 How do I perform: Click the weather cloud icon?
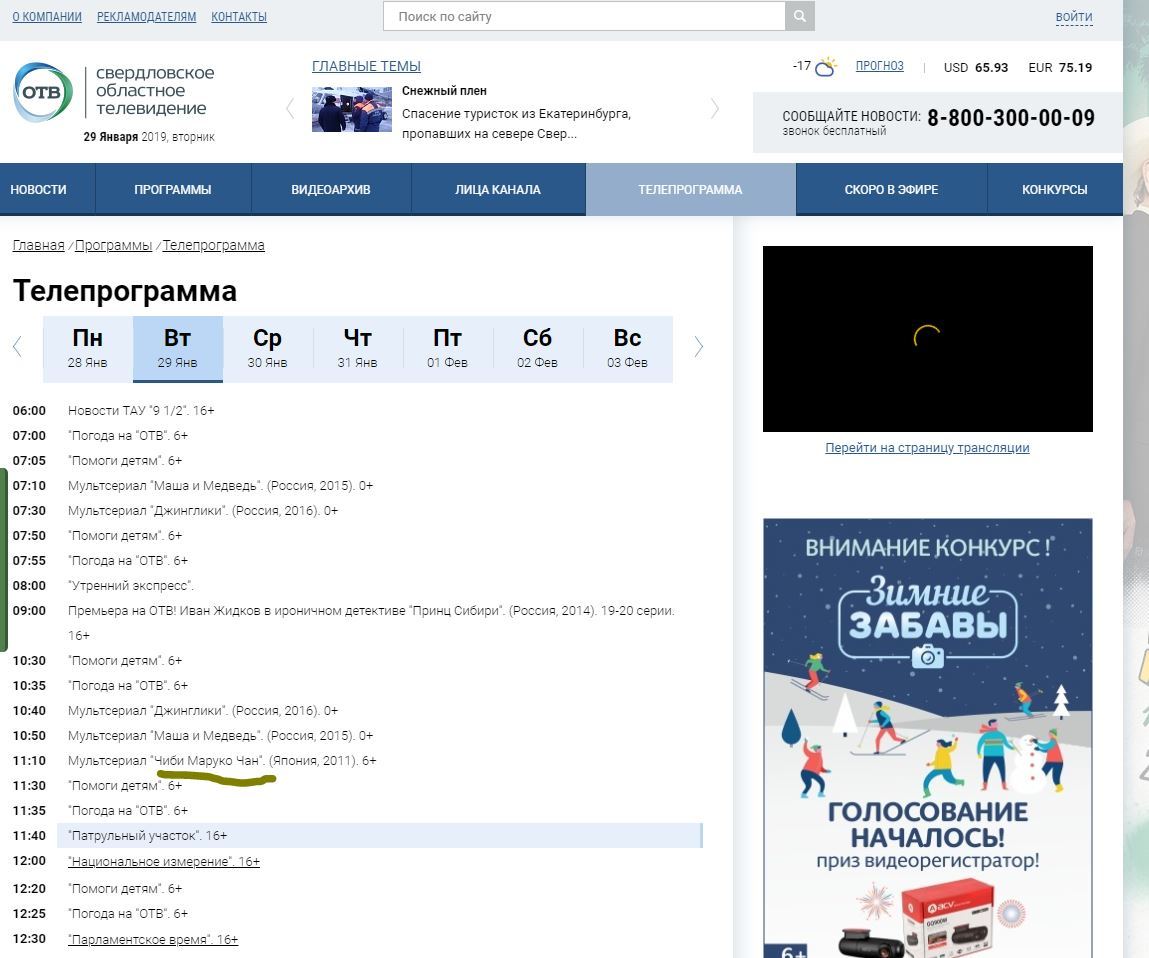[825, 68]
